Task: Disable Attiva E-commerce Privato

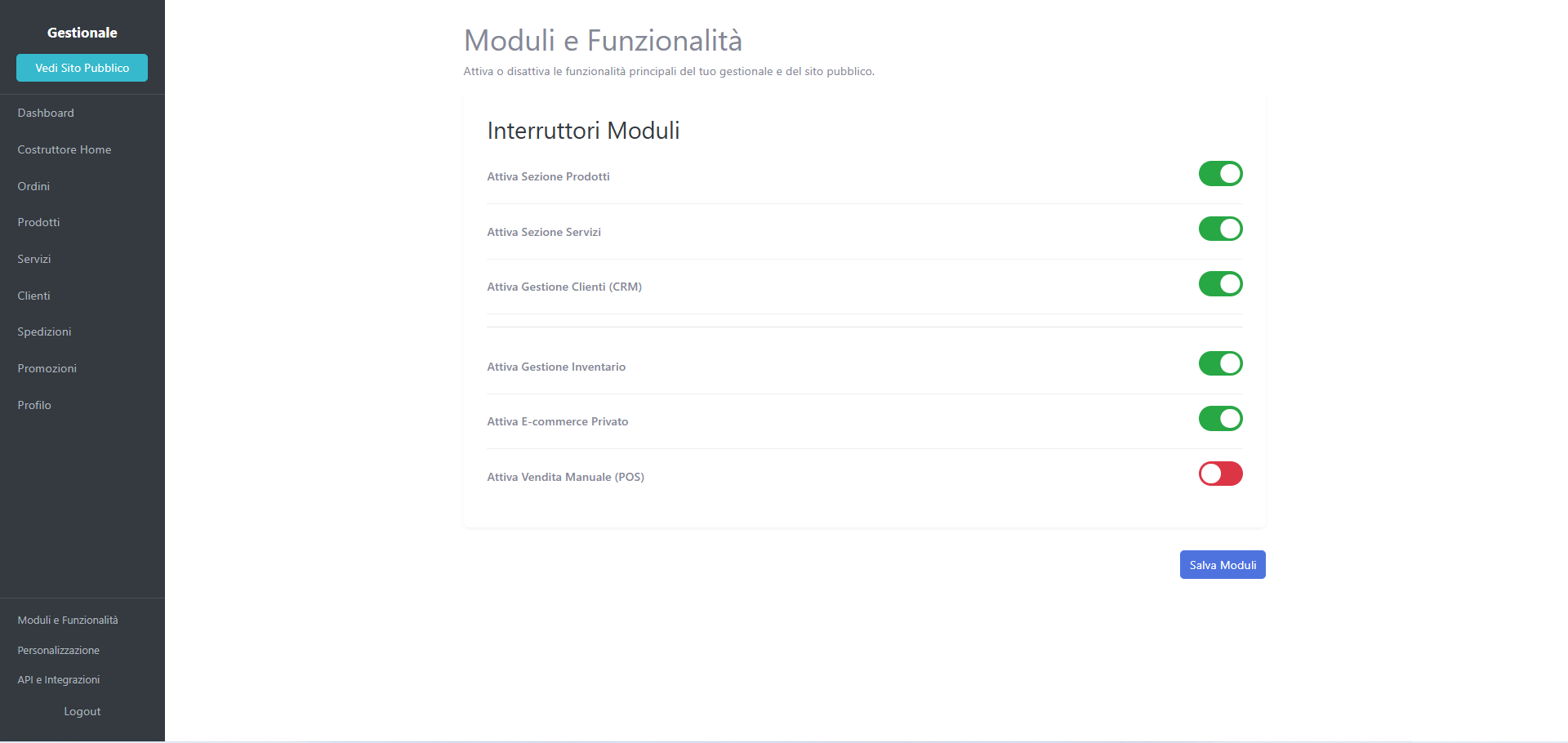Action: pyautogui.click(x=1220, y=419)
